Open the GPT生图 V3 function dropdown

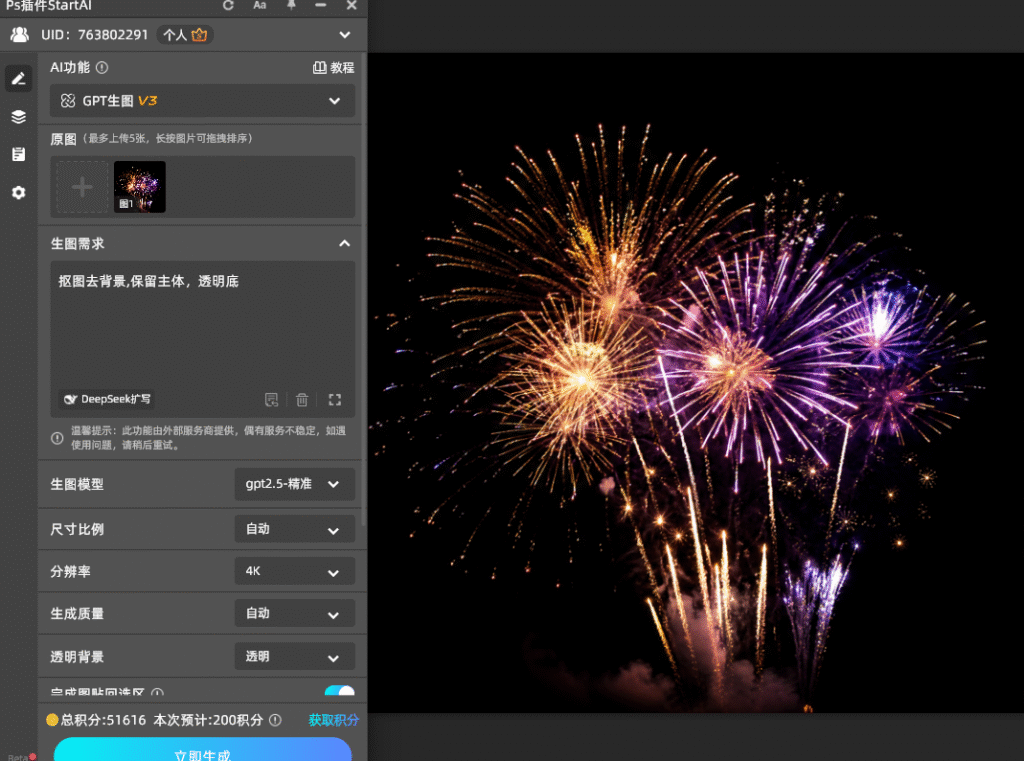202,101
